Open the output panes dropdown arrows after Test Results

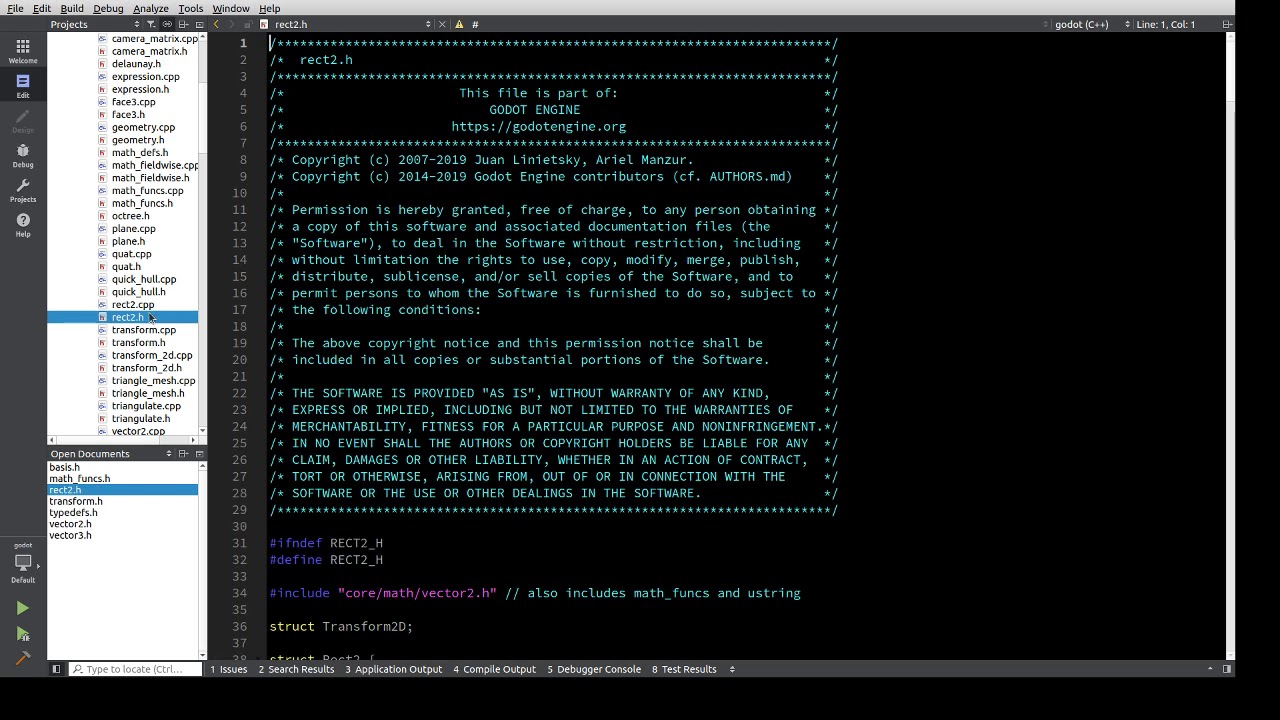tap(732, 669)
